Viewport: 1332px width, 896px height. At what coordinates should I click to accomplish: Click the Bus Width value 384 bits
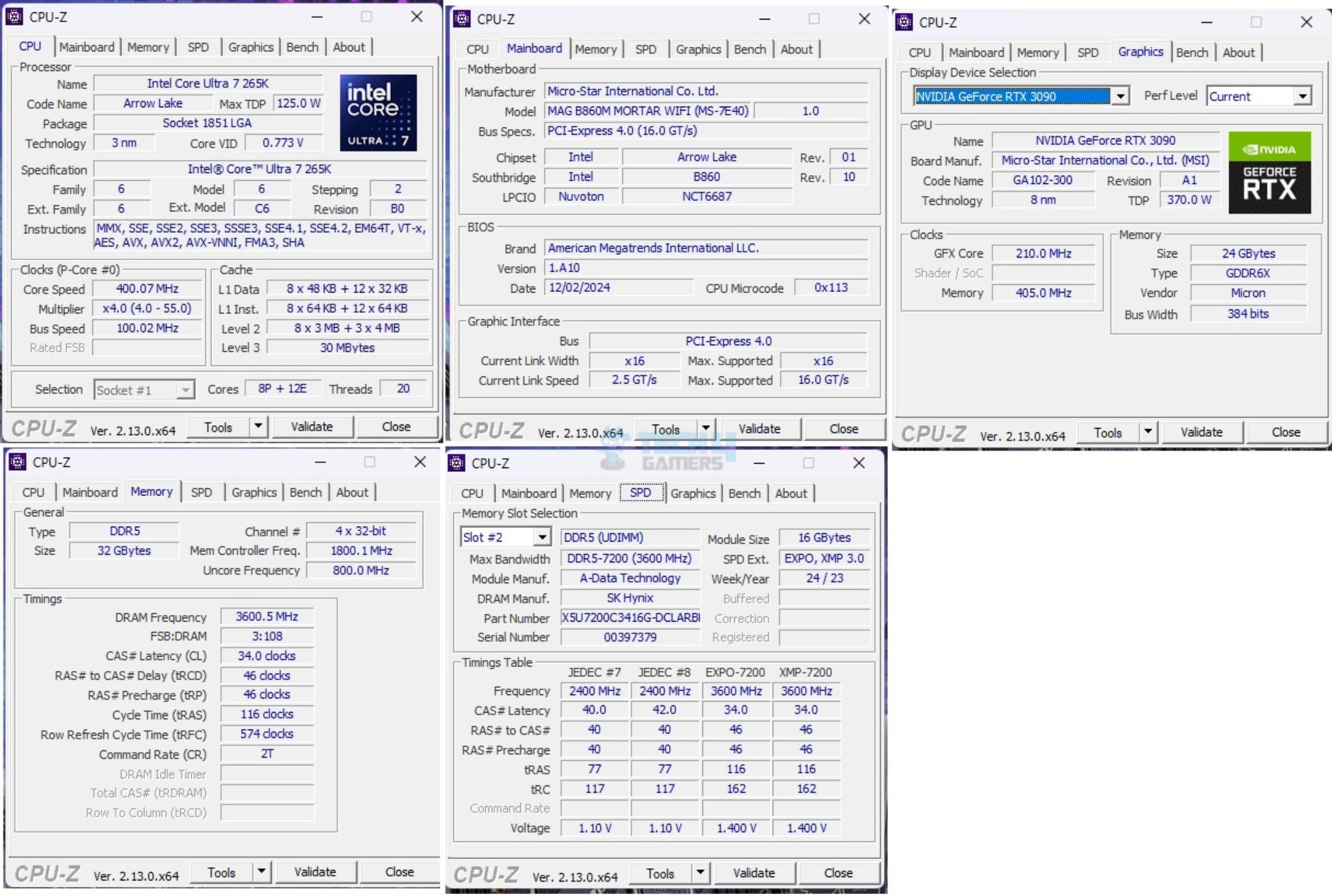1249,313
